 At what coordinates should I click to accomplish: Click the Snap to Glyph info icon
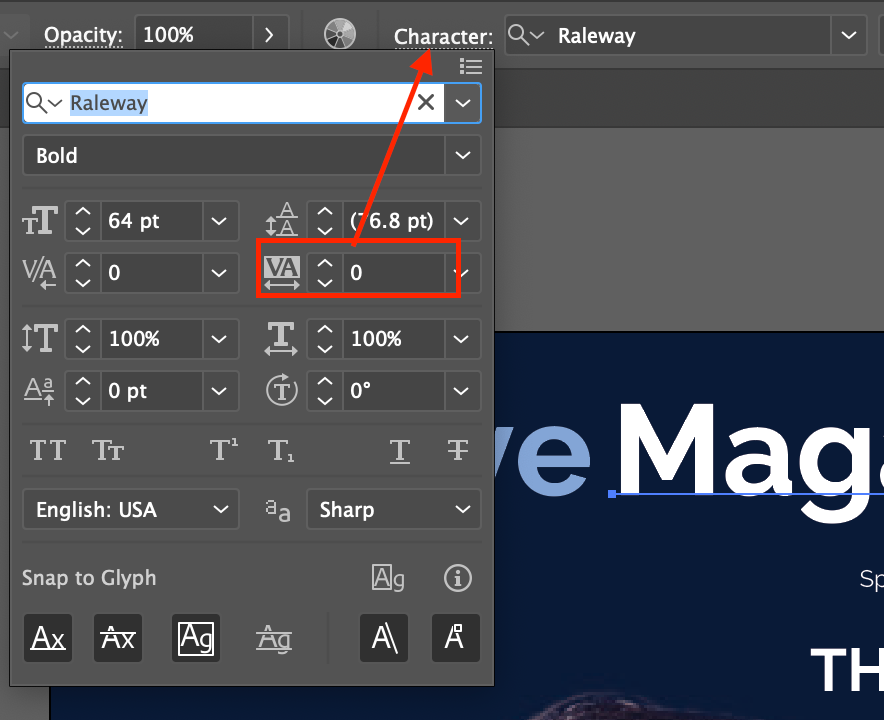[x=457, y=578]
